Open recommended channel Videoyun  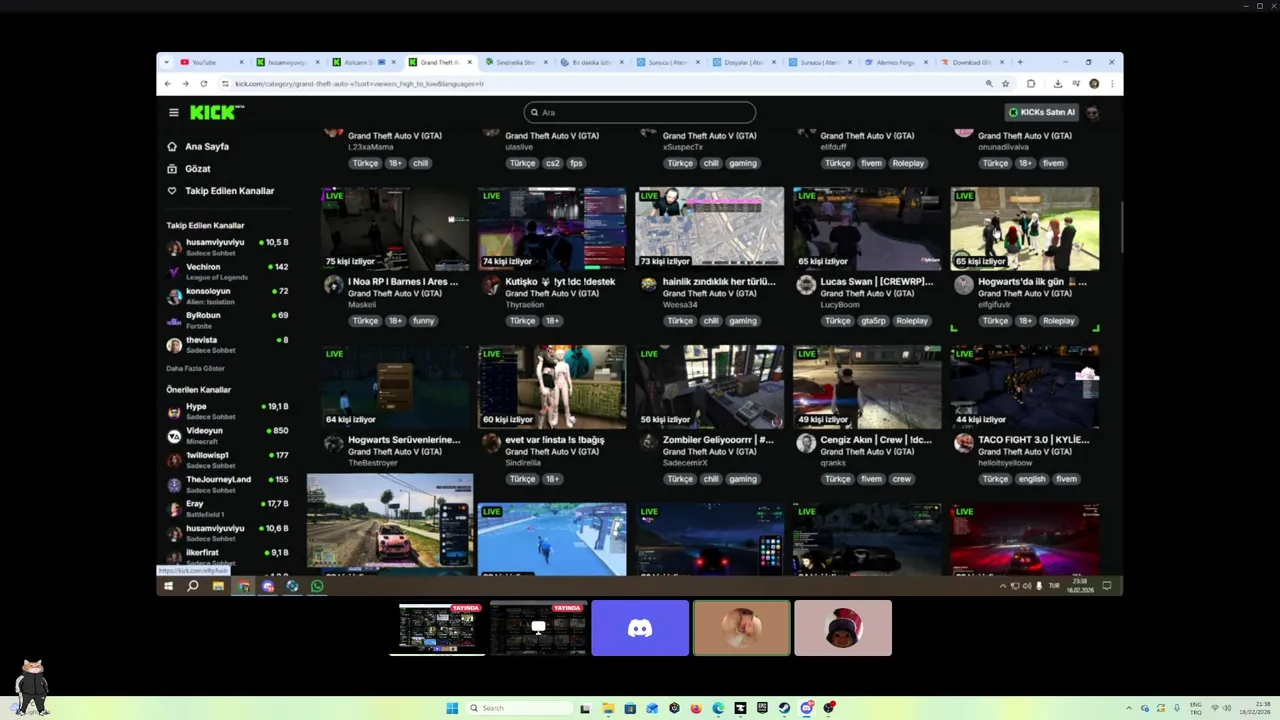[227, 435]
